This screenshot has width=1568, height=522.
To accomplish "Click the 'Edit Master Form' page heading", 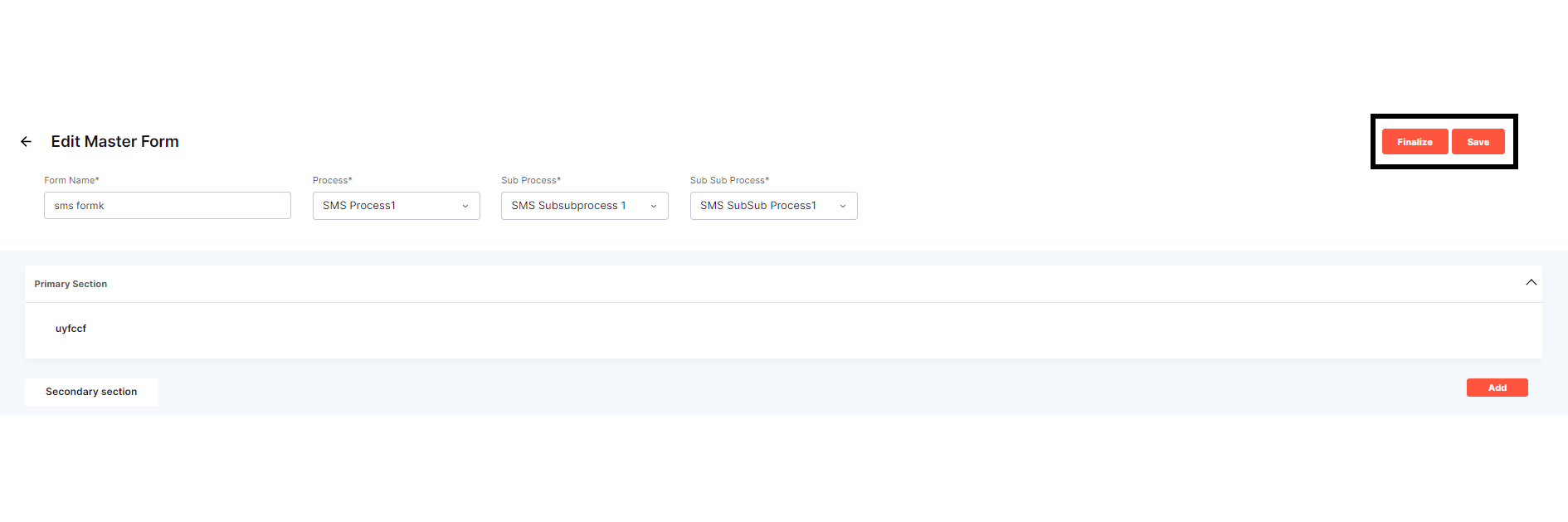I will (x=114, y=142).
